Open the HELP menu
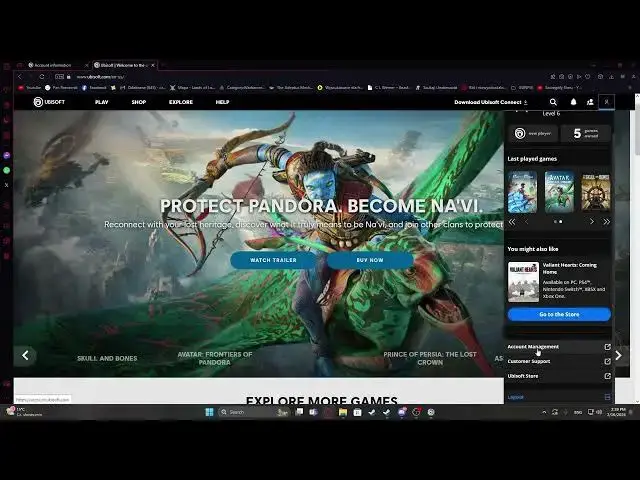Image resolution: width=640 pixels, height=480 pixels. pos(222,102)
